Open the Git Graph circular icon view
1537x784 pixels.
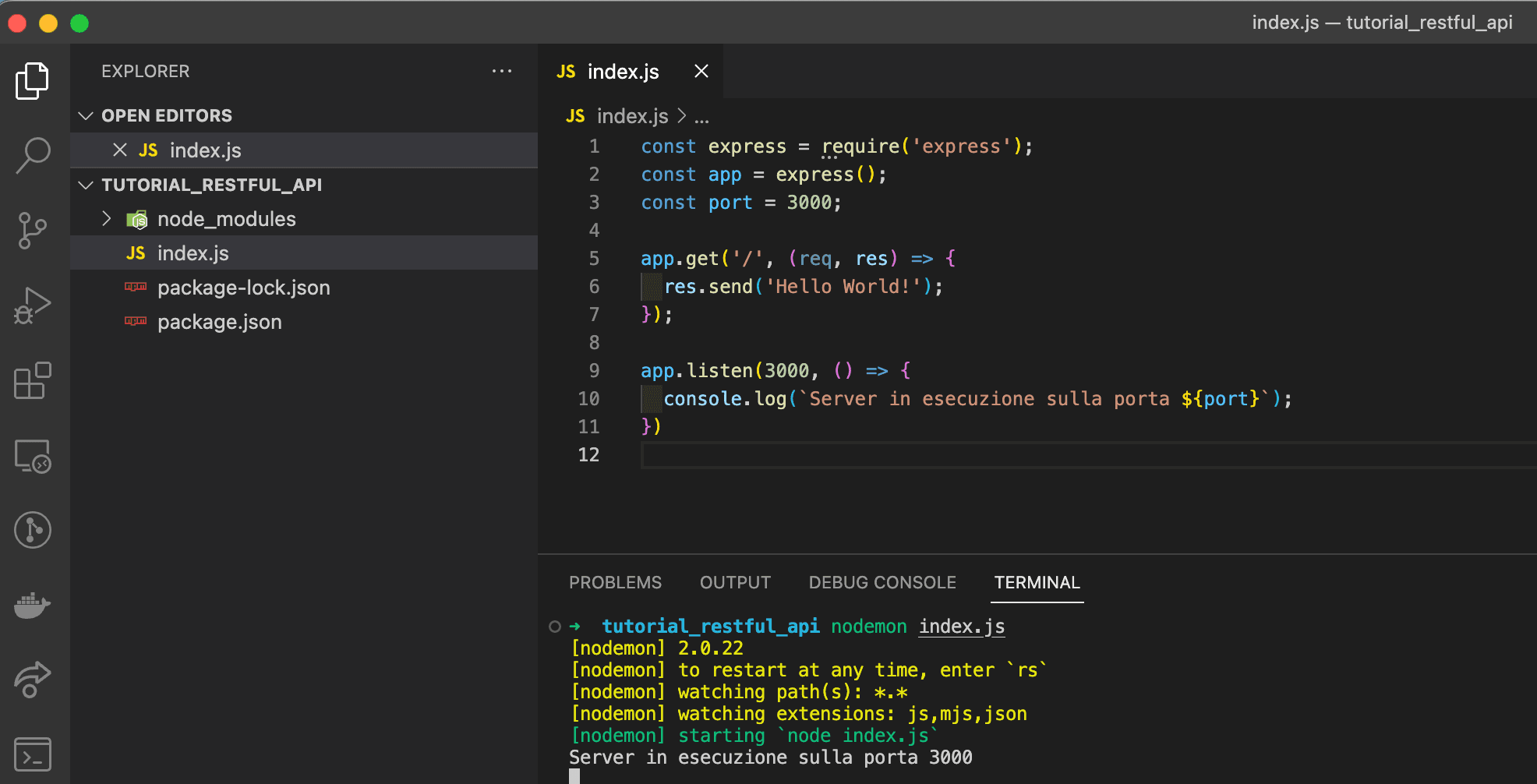33,530
